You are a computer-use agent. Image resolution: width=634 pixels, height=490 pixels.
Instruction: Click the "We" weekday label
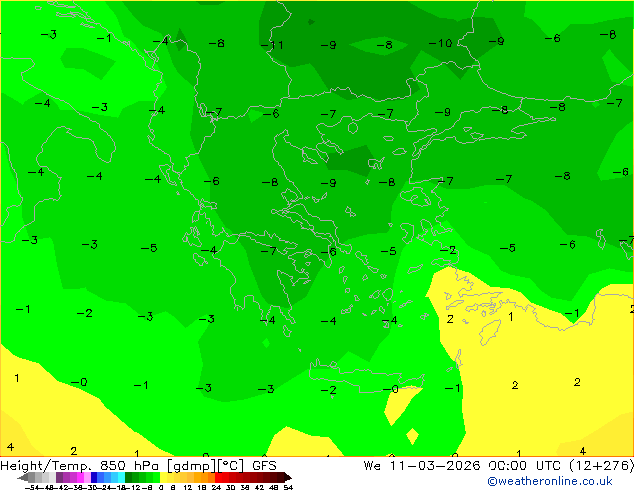point(372,466)
